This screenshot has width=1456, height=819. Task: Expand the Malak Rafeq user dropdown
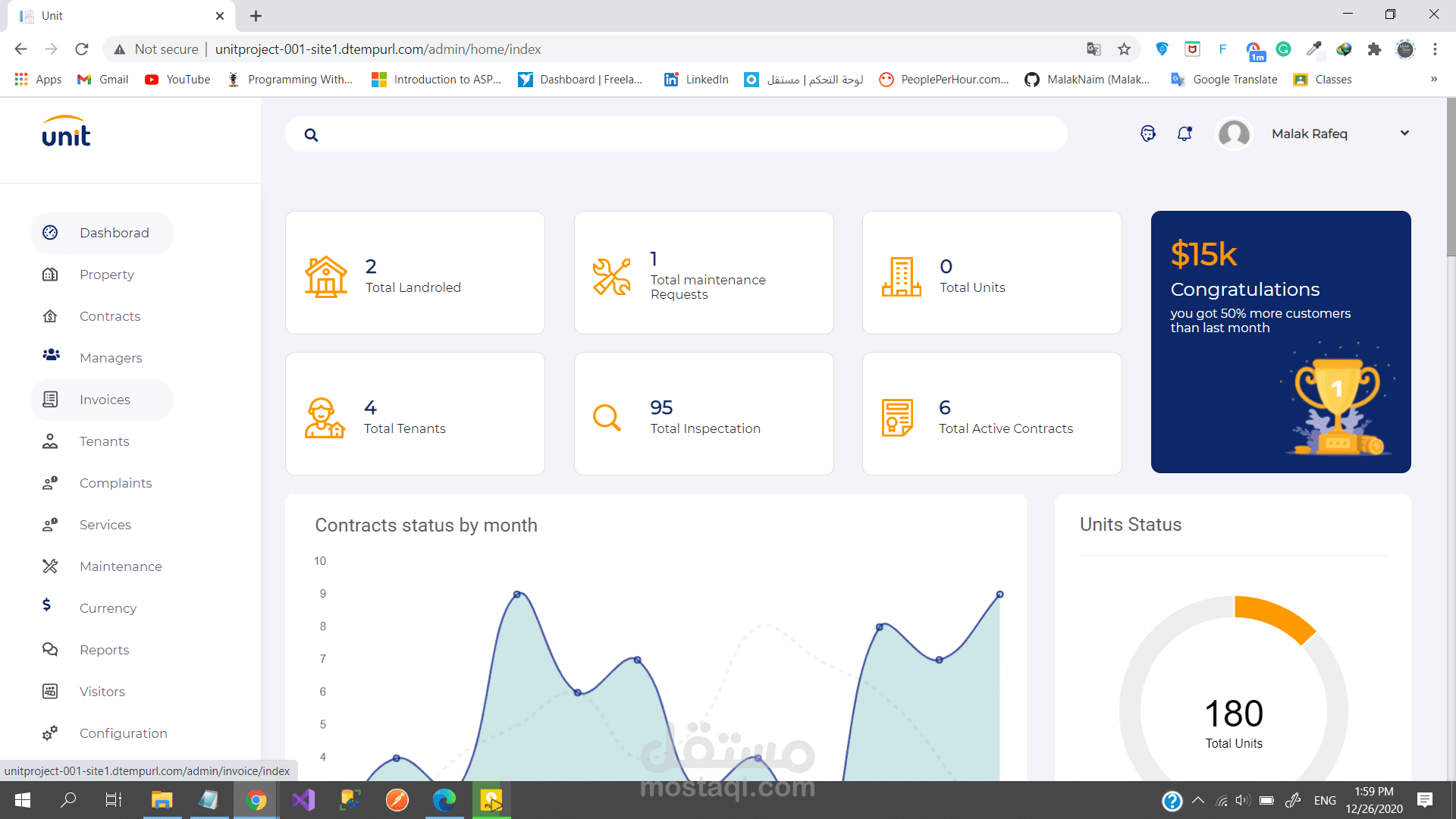click(x=1404, y=133)
